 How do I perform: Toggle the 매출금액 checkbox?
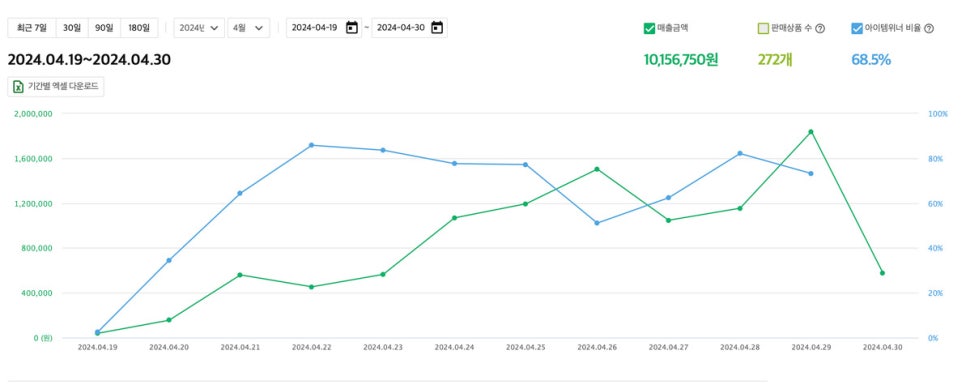[649, 28]
